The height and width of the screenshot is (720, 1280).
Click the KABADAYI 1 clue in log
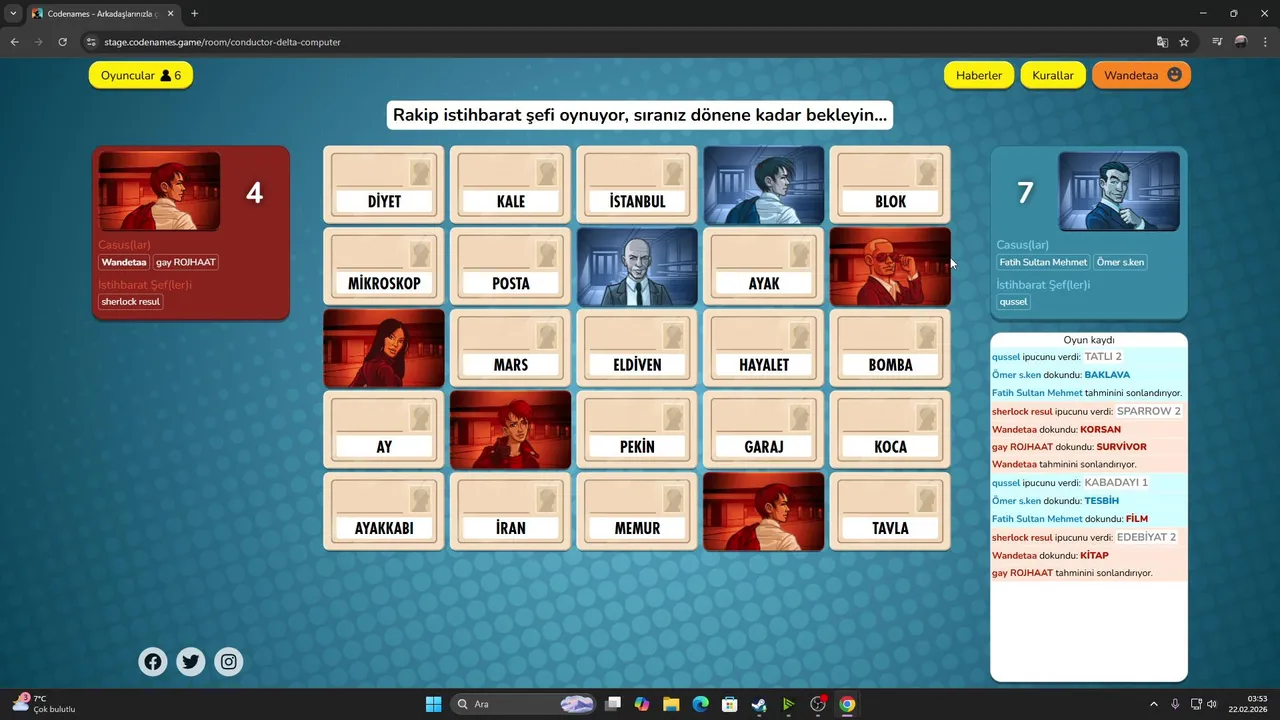pyautogui.click(x=1116, y=482)
